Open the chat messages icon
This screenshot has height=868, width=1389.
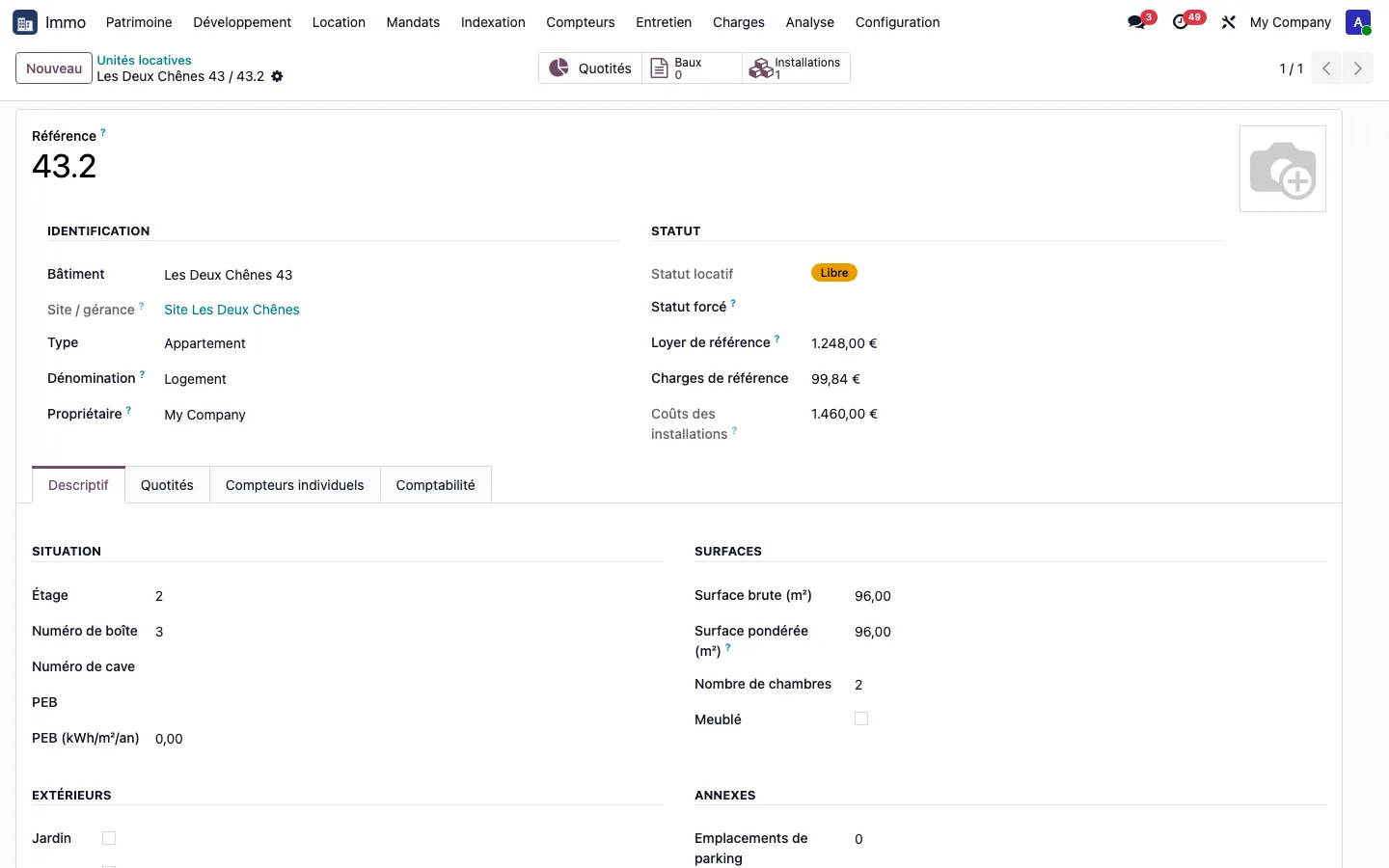[x=1136, y=22]
